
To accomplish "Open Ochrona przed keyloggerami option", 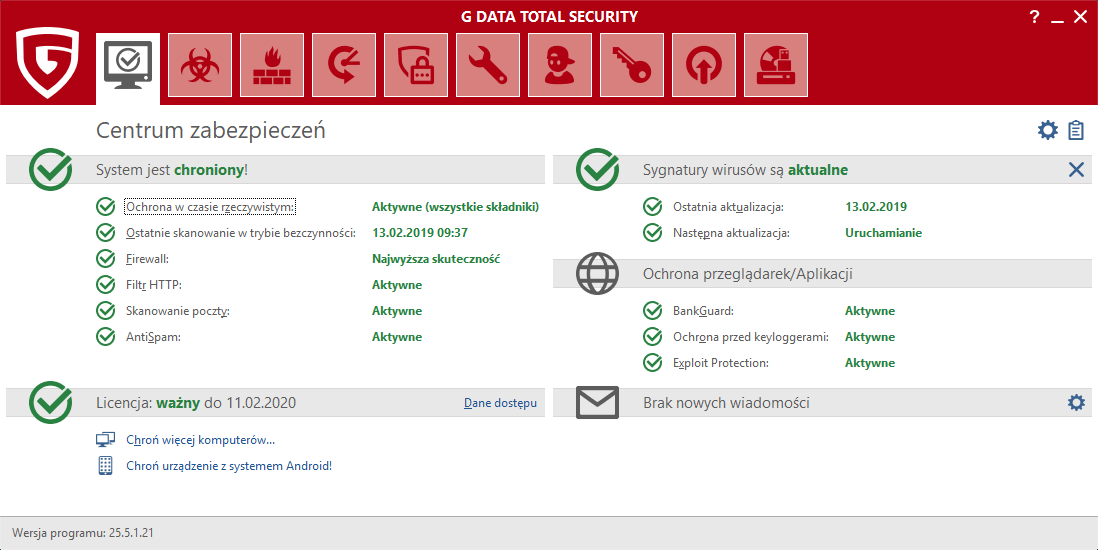I will [751, 336].
